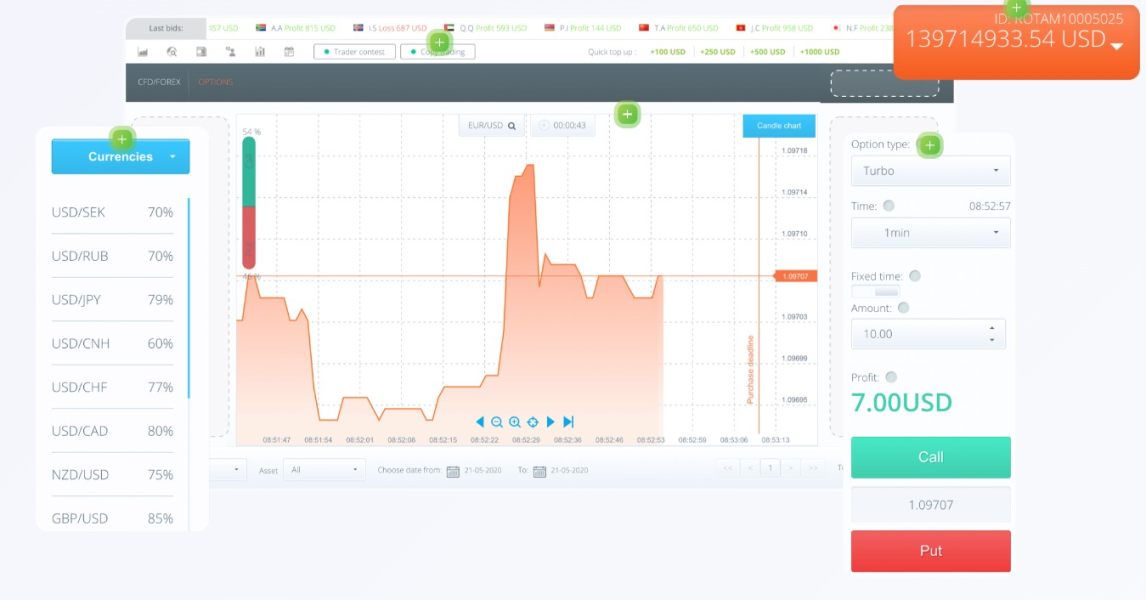1146x600 pixels.
Task: Go to page 1 in pagination
Action: point(770,468)
